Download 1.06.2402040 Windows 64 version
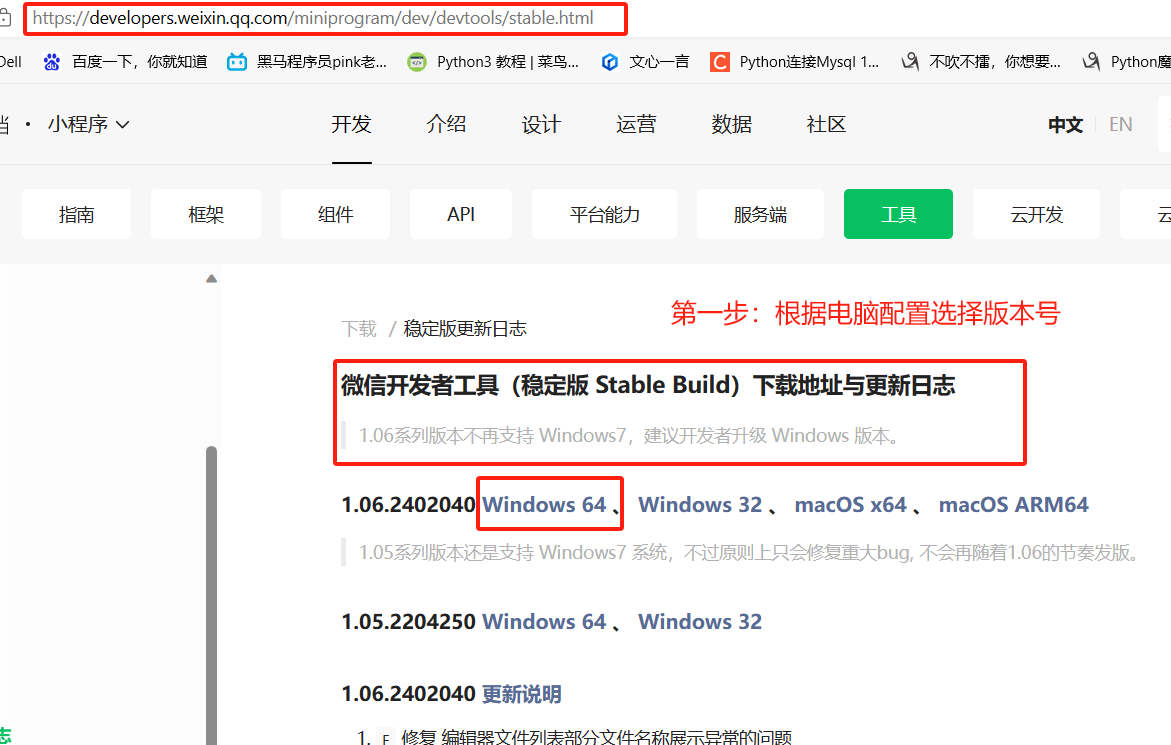Image resolution: width=1171 pixels, height=745 pixels. [x=544, y=505]
